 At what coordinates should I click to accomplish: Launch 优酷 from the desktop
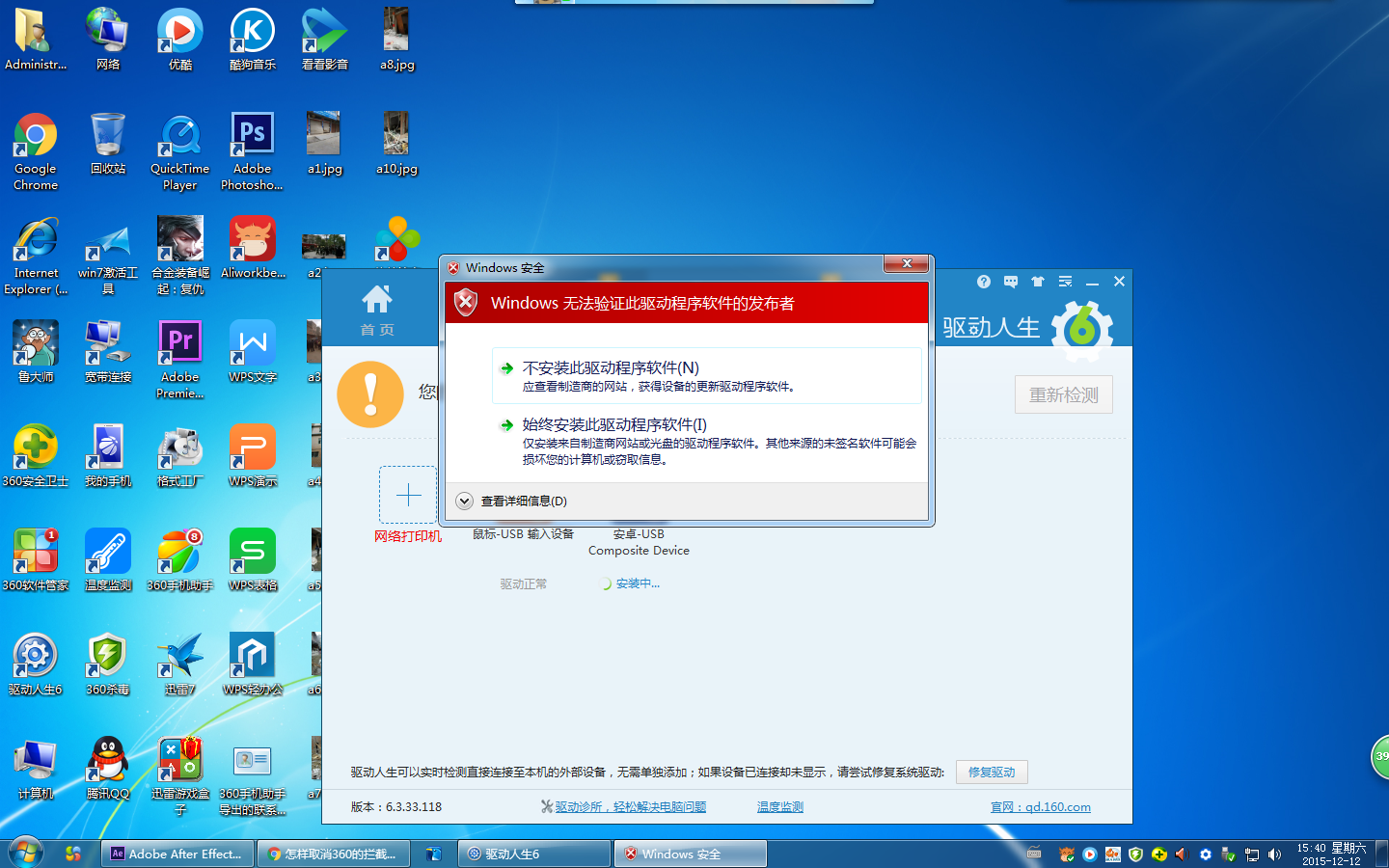(x=180, y=40)
